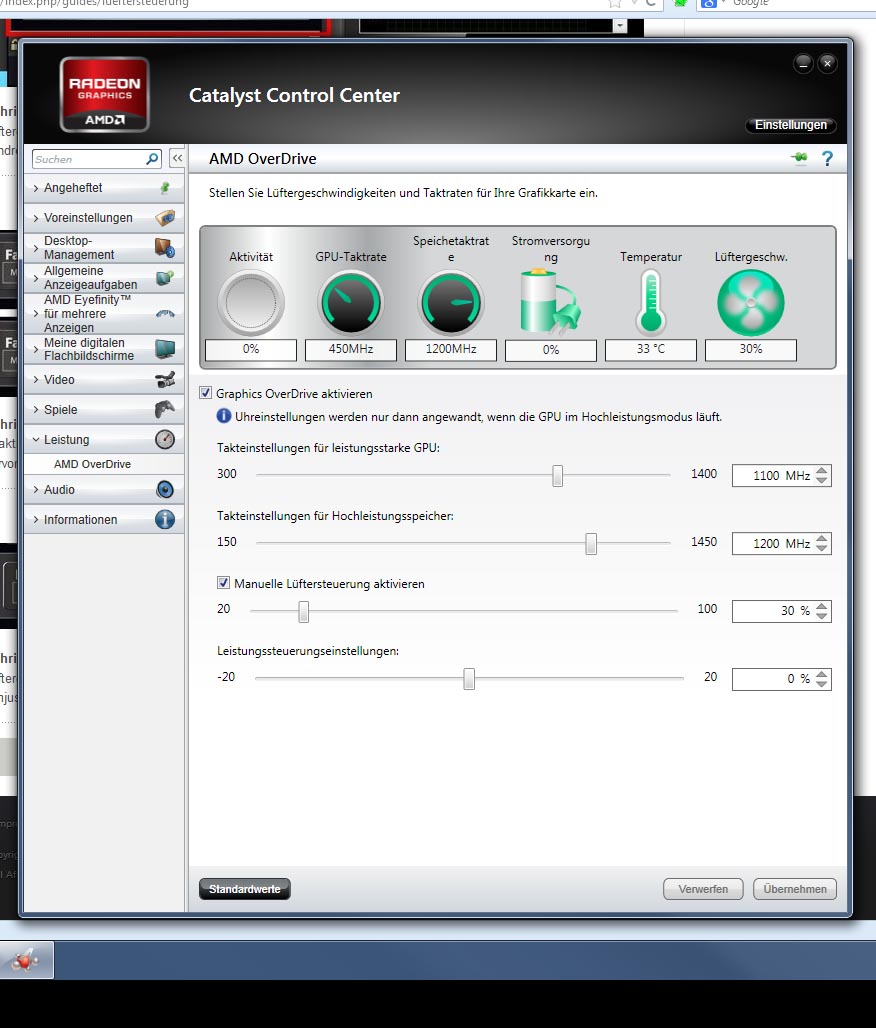The image size is (876, 1028).
Task: Click the memory clock slider handle
Action: point(591,544)
